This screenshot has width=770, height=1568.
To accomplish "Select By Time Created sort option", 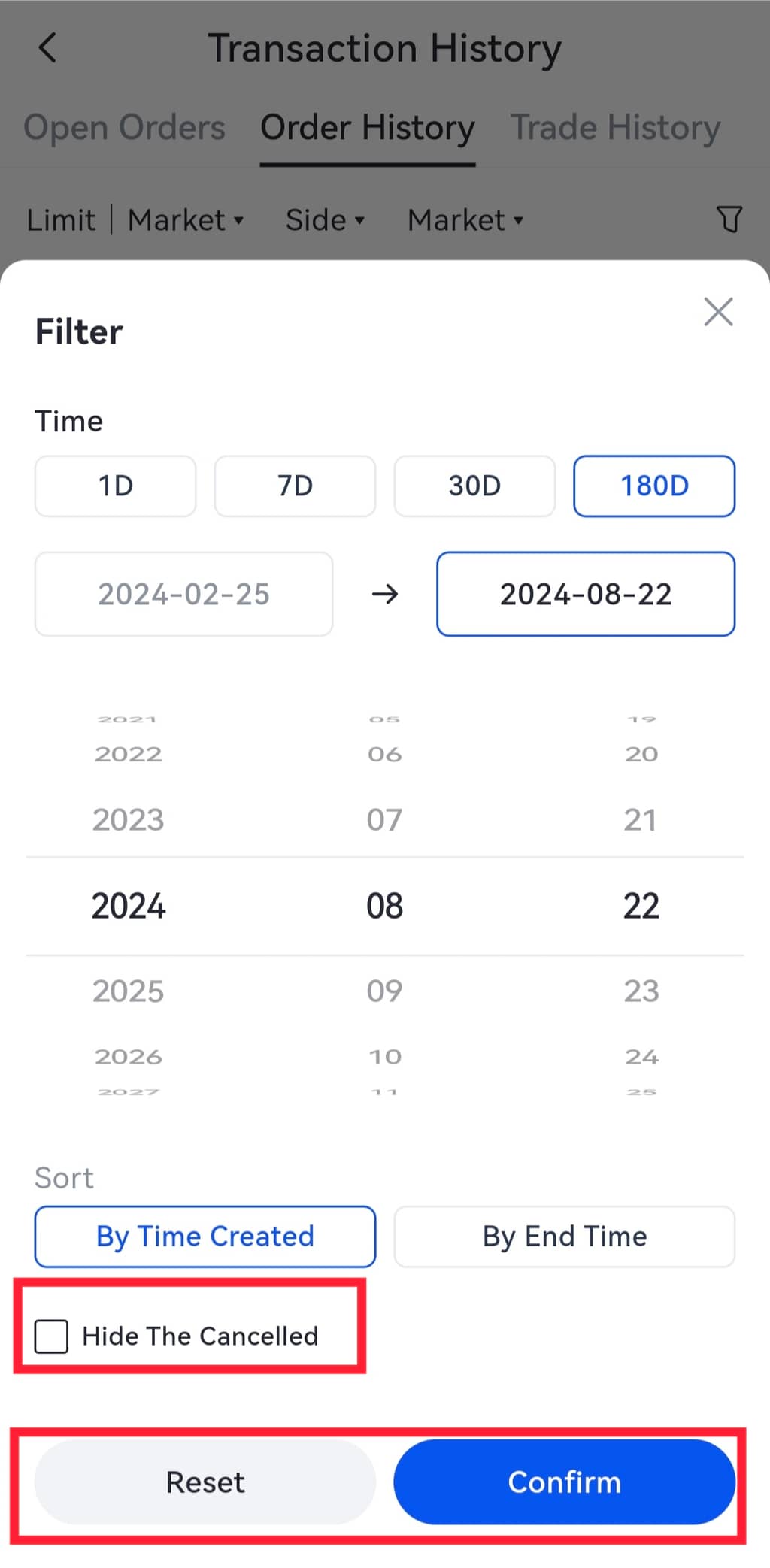I will pos(205,1237).
